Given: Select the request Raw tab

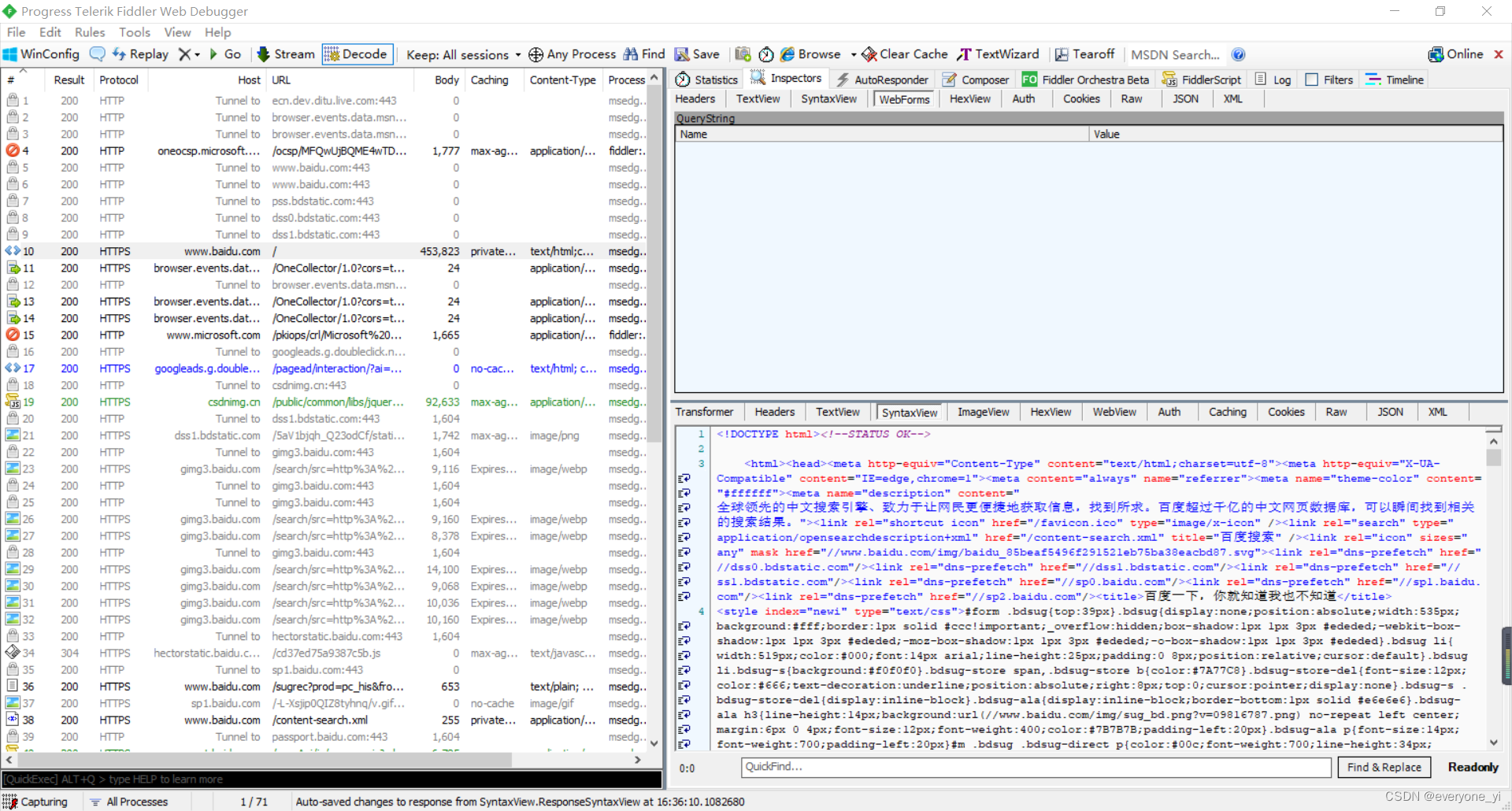Looking at the screenshot, I should 1132,98.
